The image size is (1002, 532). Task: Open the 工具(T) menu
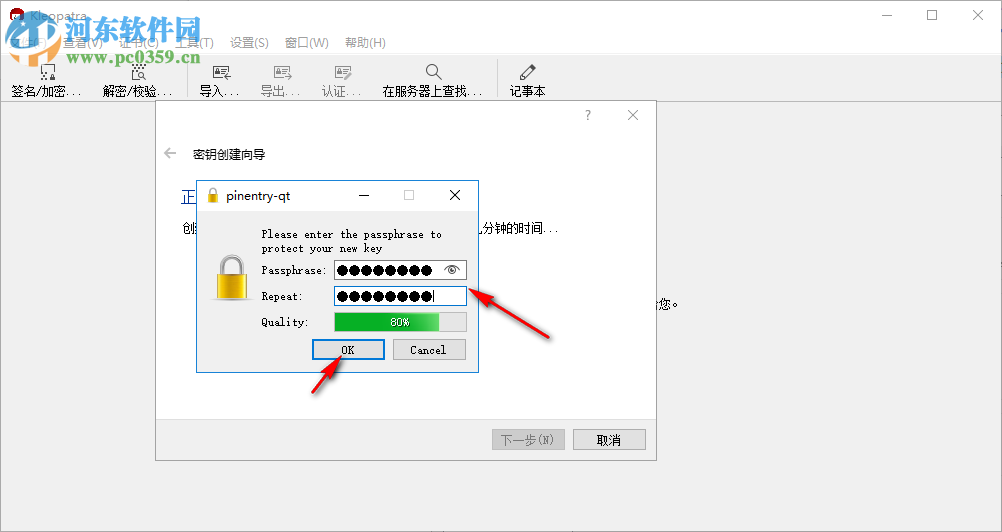(x=194, y=43)
